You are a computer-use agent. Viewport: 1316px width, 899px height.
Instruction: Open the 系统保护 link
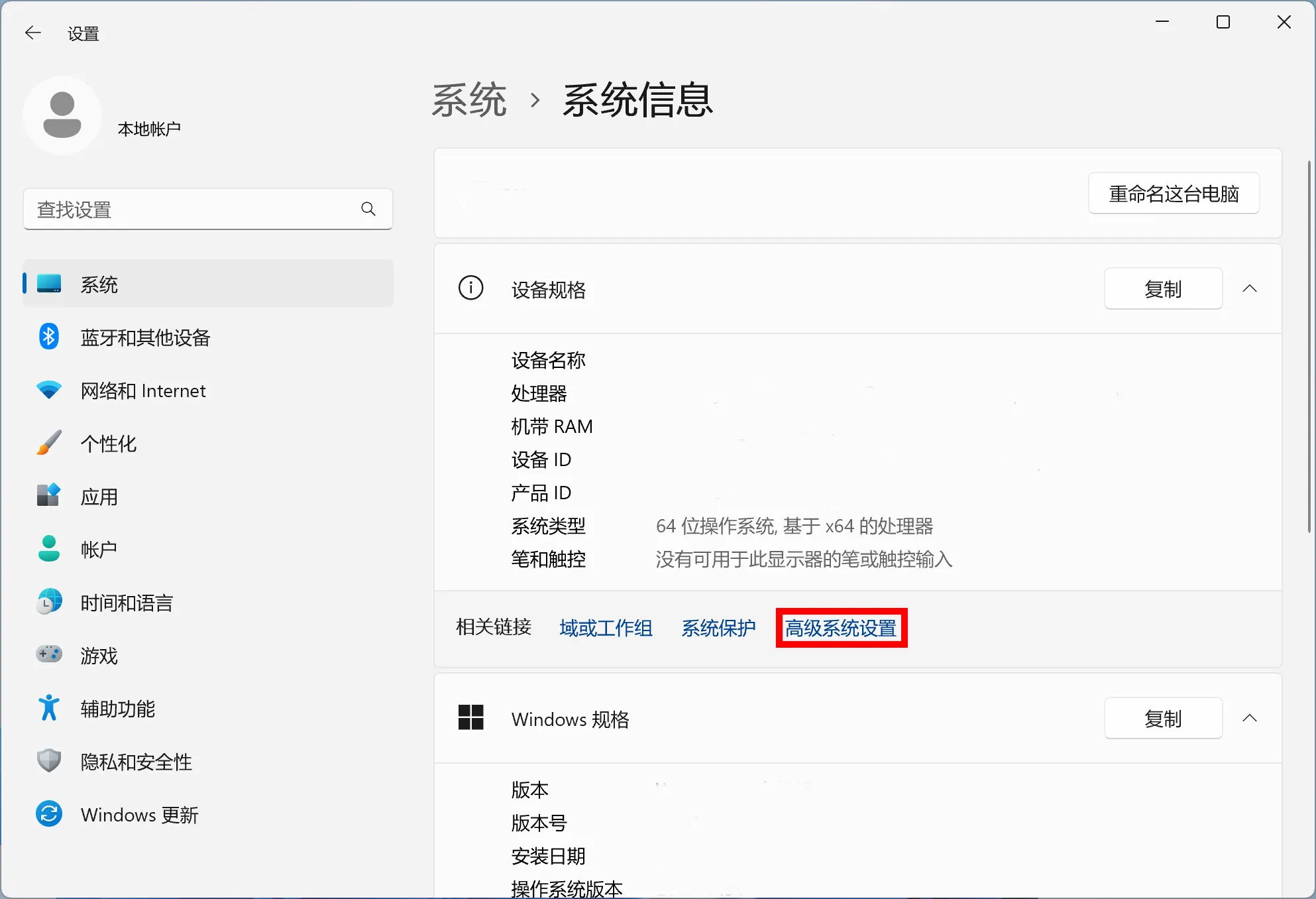(718, 628)
